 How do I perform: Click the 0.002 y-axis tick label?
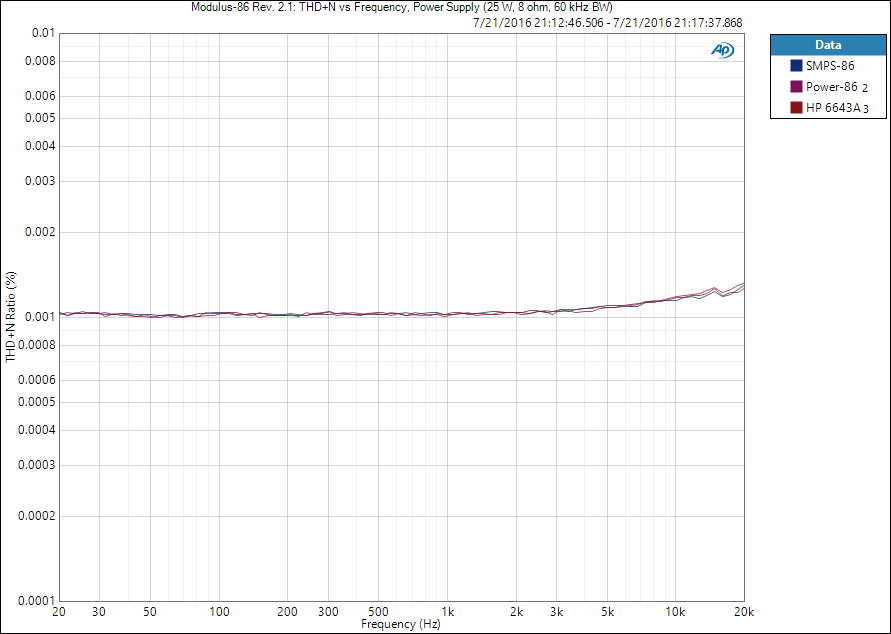40,232
